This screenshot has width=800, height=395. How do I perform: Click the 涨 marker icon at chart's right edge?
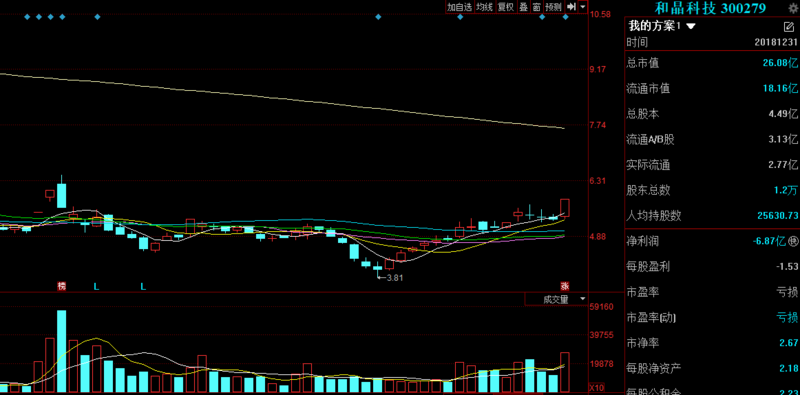564,286
